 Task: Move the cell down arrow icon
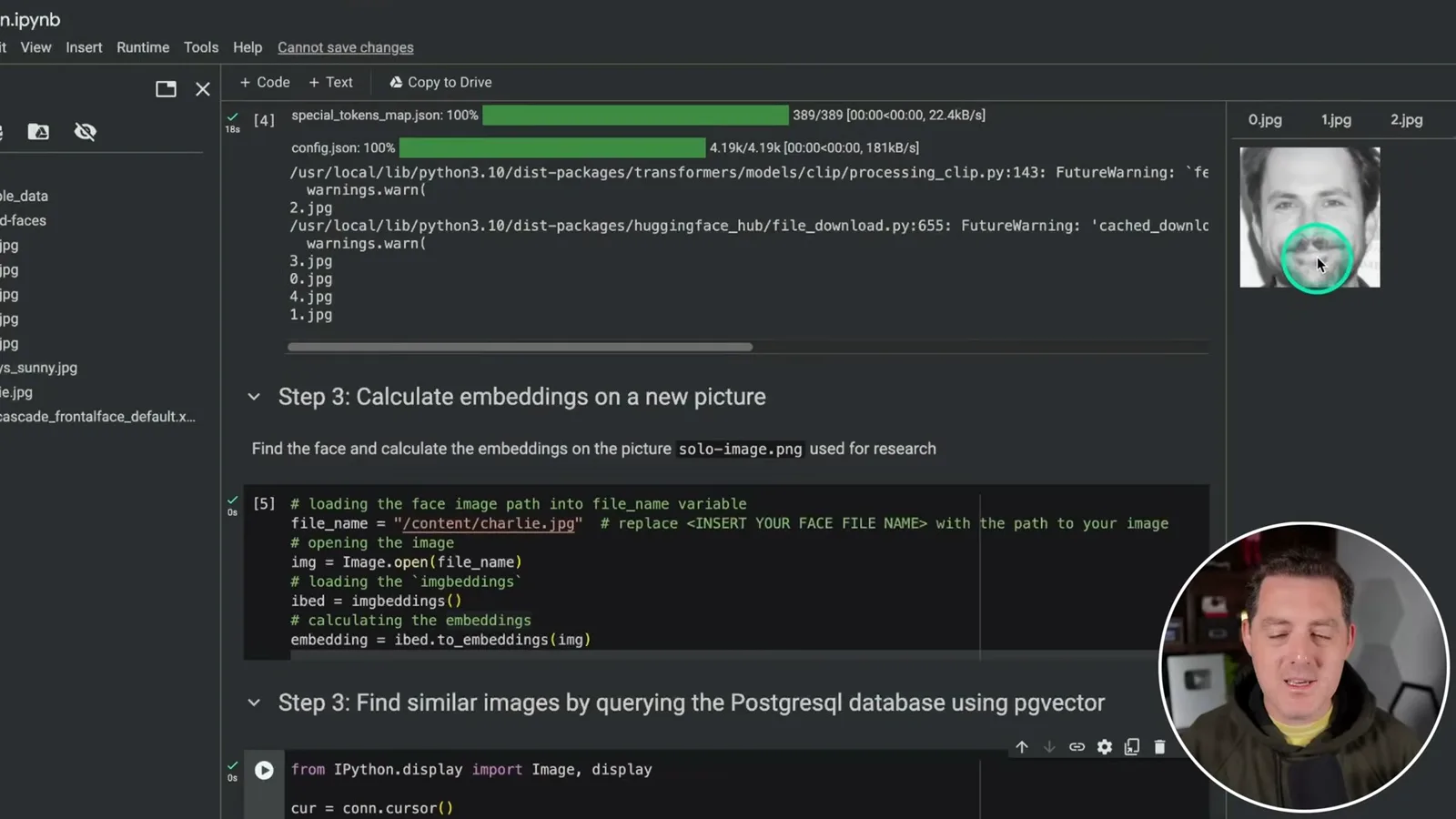pos(1049,747)
